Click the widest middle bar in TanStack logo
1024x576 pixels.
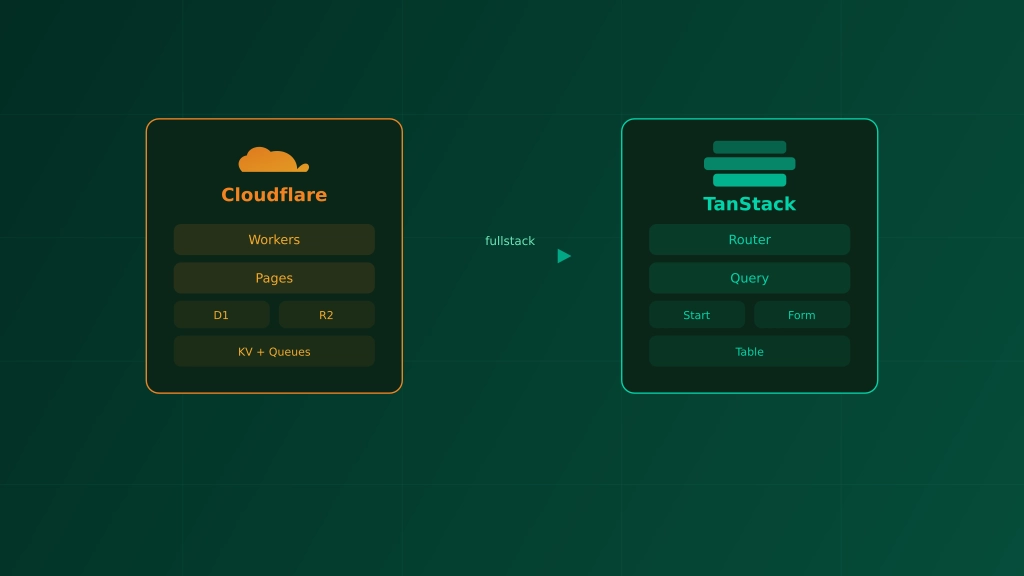[x=750, y=162]
